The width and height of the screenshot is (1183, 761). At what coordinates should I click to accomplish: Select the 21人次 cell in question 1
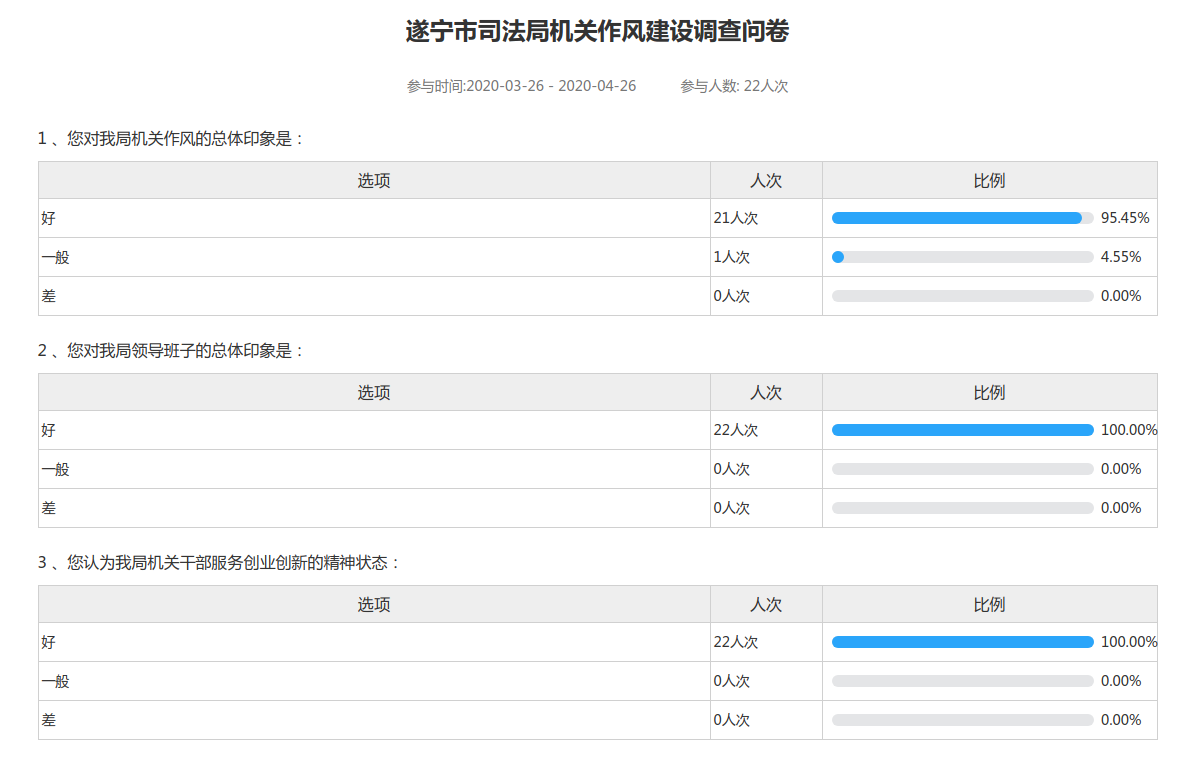pyautogui.click(x=736, y=218)
